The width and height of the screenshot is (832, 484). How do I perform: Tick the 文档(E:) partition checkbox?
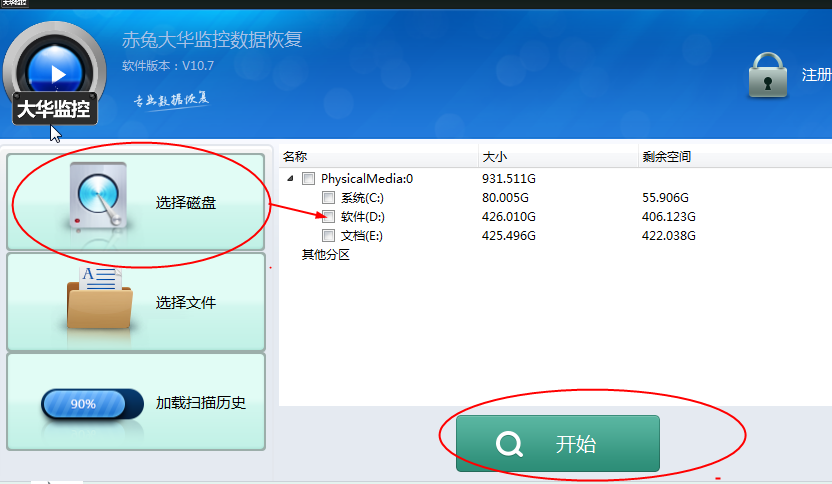click(328, 236)
